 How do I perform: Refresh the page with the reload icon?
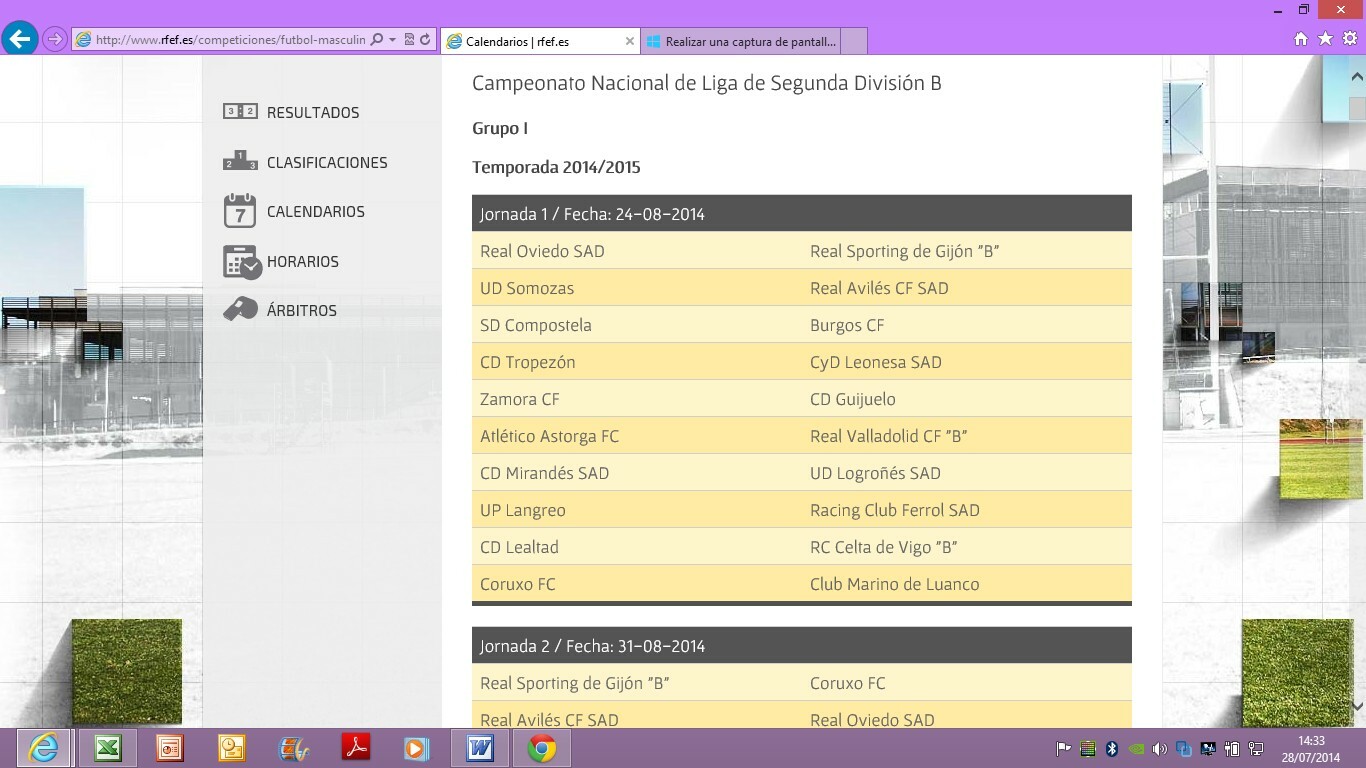tap(425, 40)
